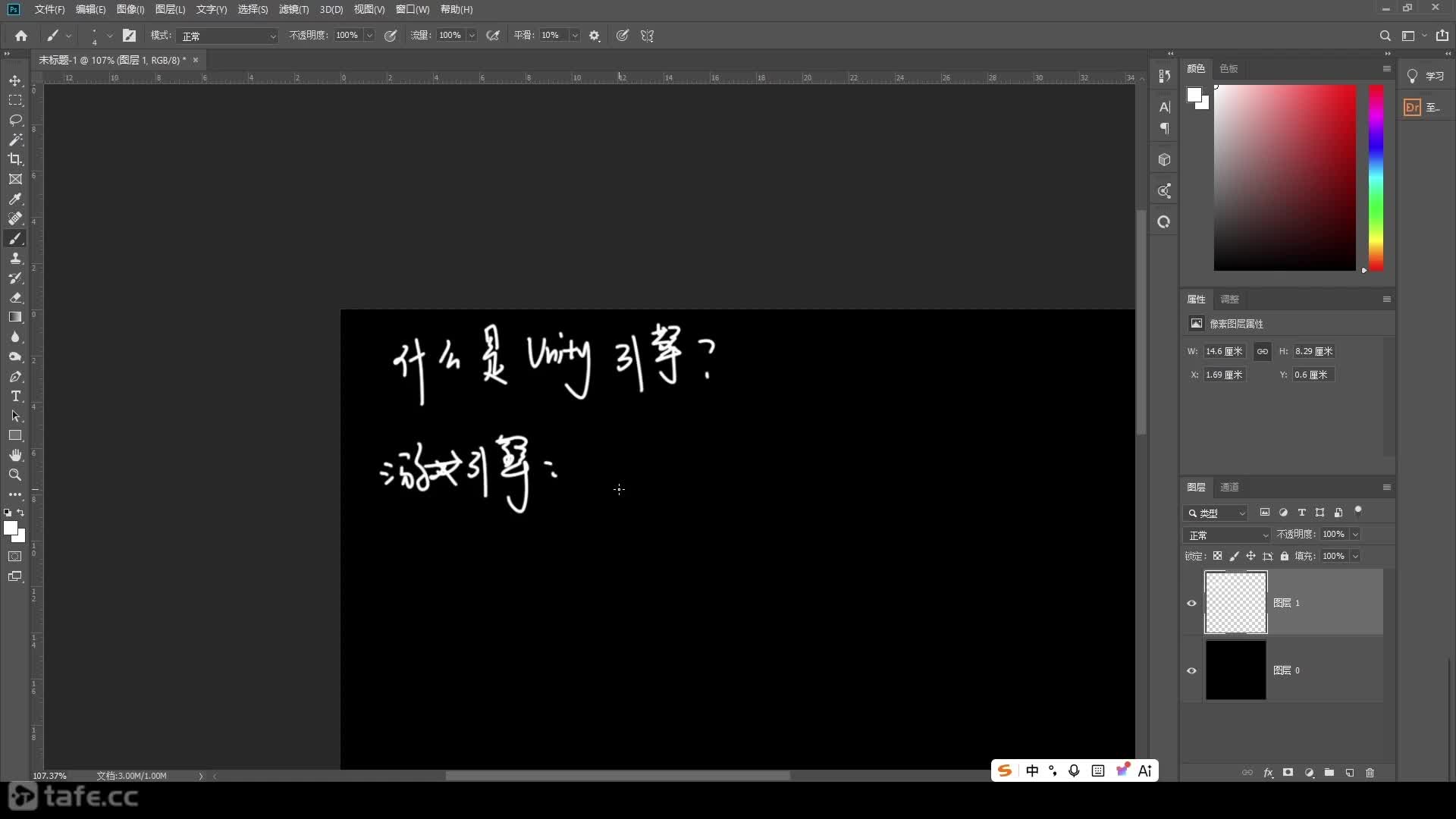Open brush preset picker dropdown
Screen dimensions: 1456x819
pyautogui.click(x=109, y=36)
